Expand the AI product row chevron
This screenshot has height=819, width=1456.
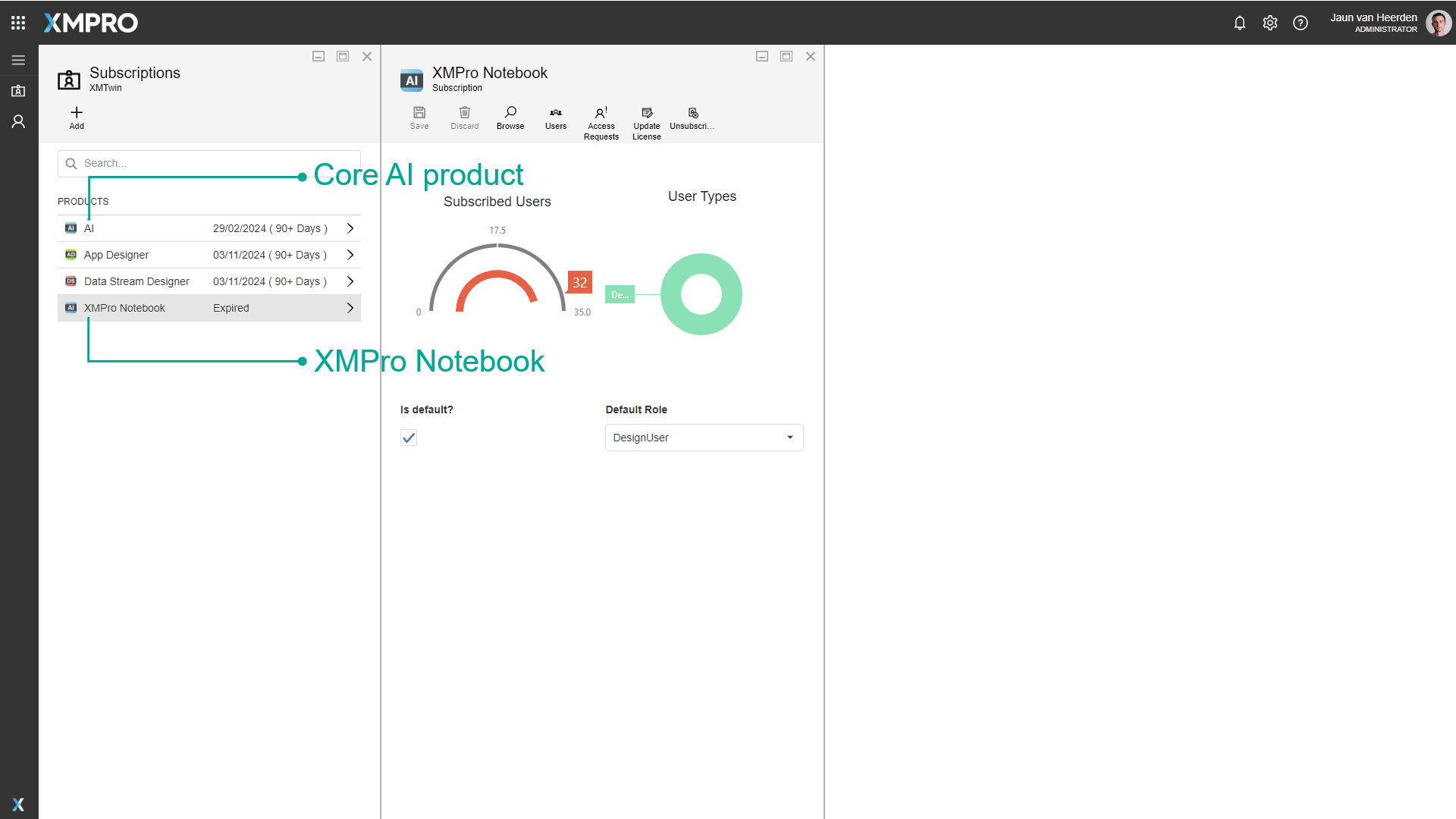tap(350, 228)
